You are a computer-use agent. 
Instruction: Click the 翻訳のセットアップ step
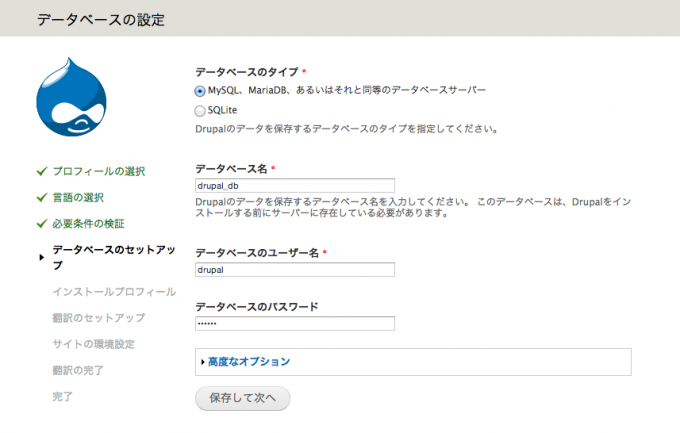98,318
